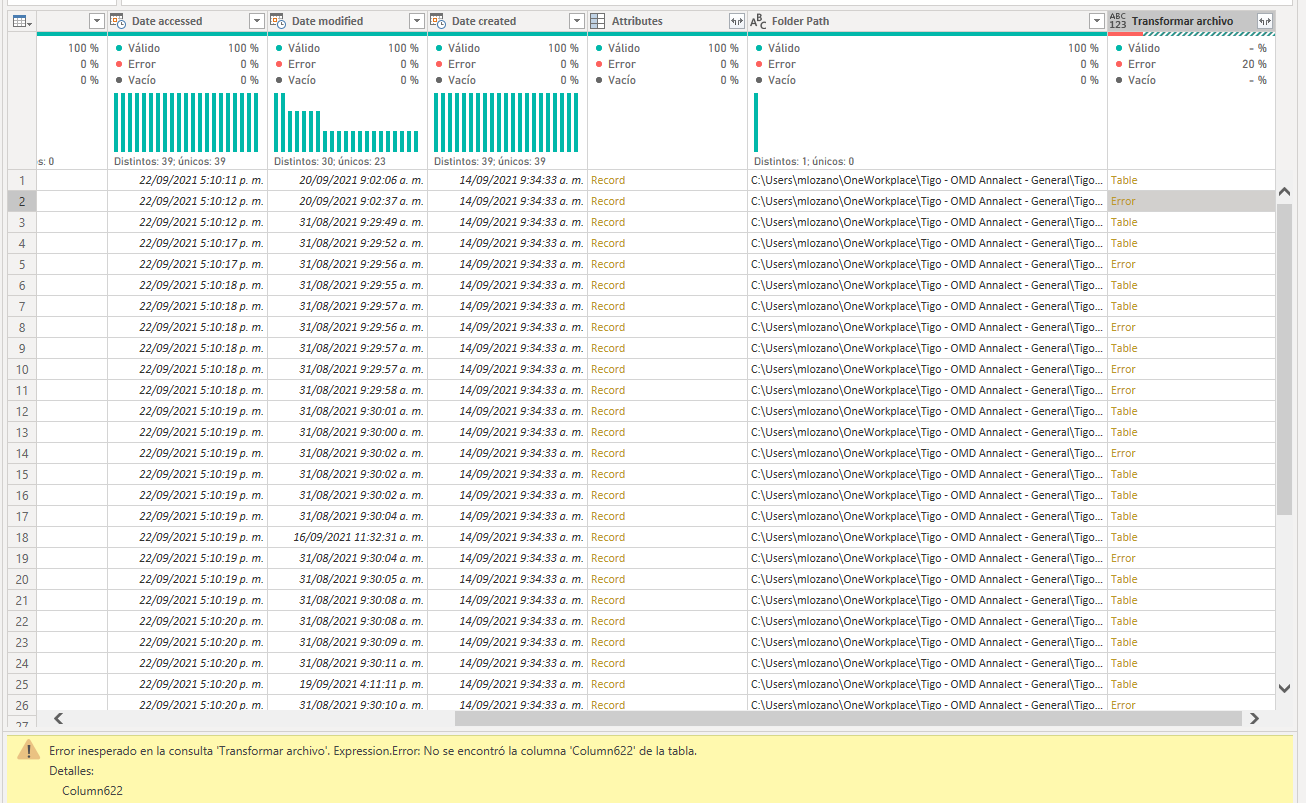This screenshot has width=1306, height=803.
Task: Click the vertical scrollbar down arrow
Action: pos(1285,688)
